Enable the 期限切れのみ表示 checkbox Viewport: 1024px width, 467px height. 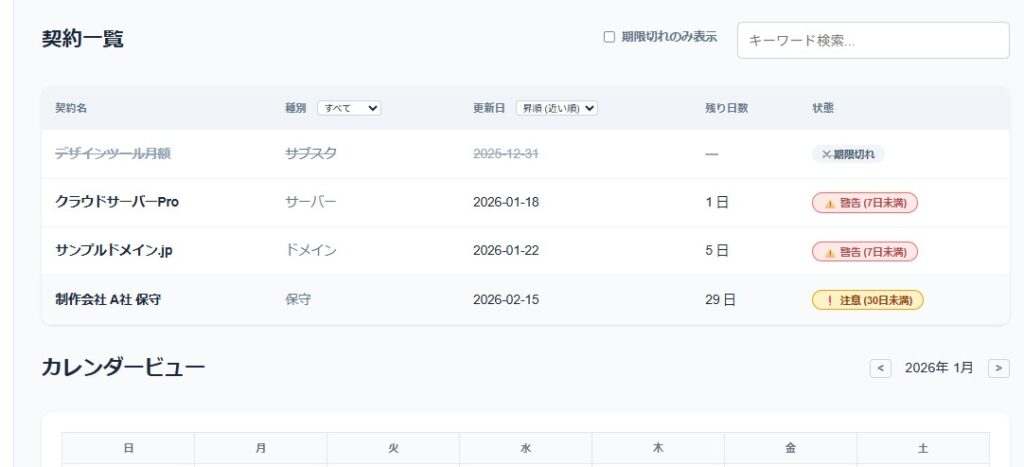point(609,37)
